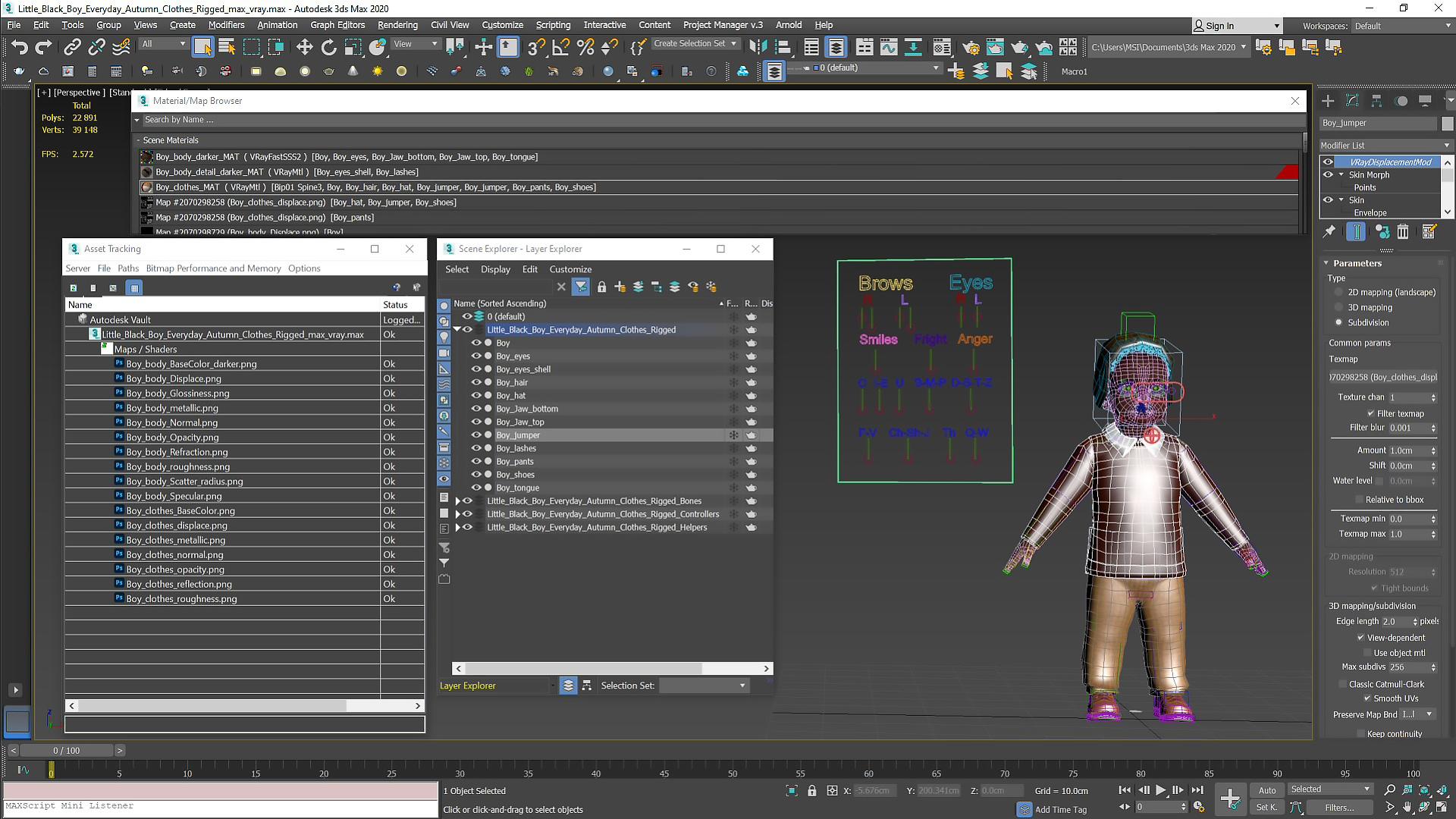
Task: Open Create Selection Set dropdown
Action: tap(695, 44)
